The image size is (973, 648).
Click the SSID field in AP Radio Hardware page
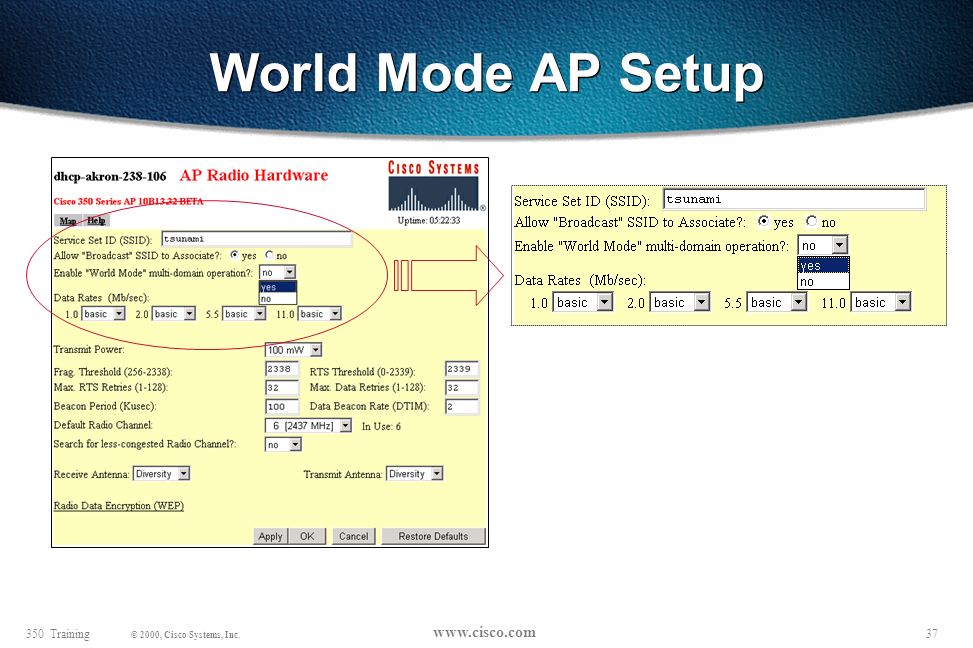coord(256,239)
